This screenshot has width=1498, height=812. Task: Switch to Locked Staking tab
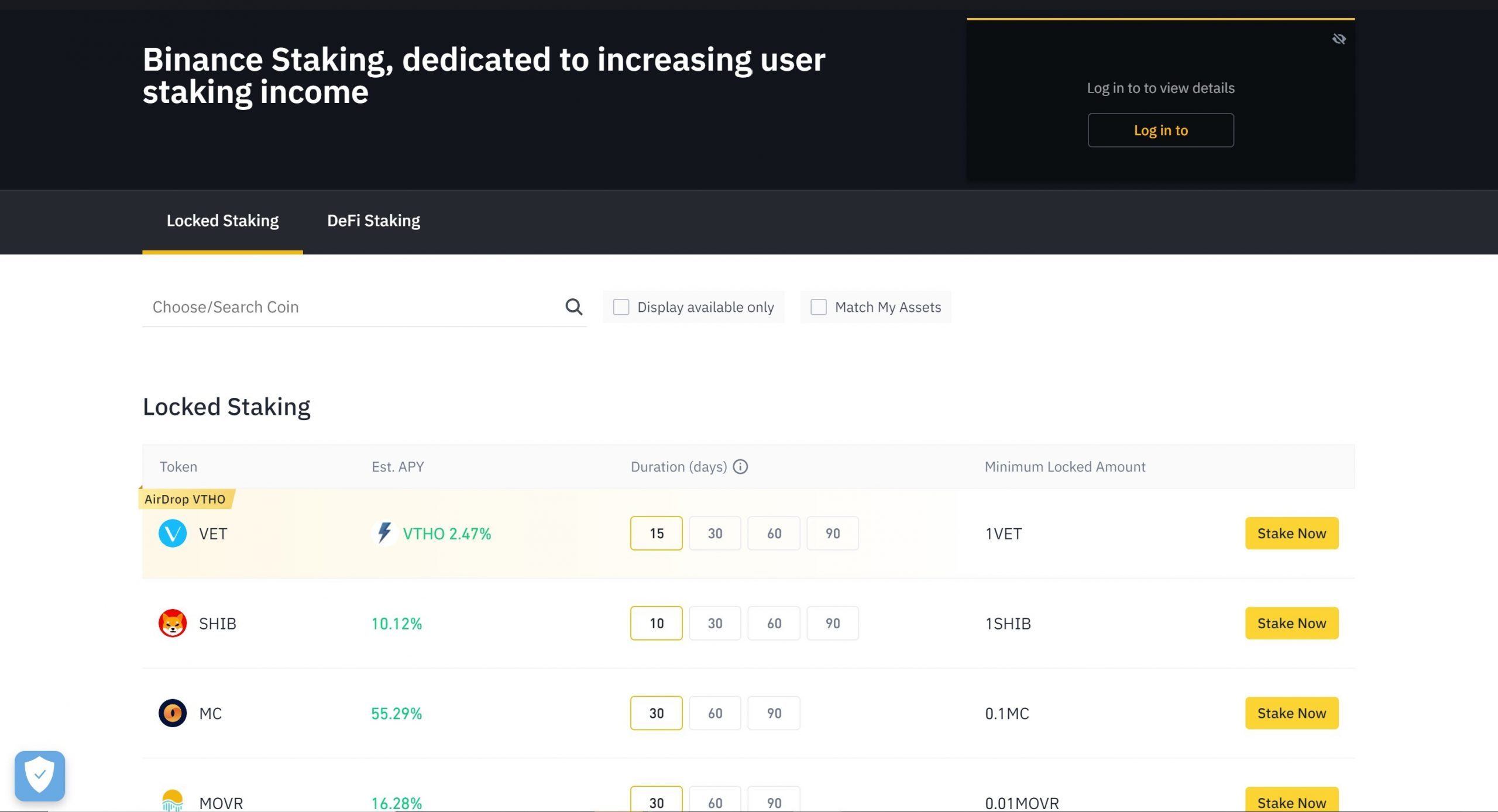pyautogui.click(x=222, y=221)
